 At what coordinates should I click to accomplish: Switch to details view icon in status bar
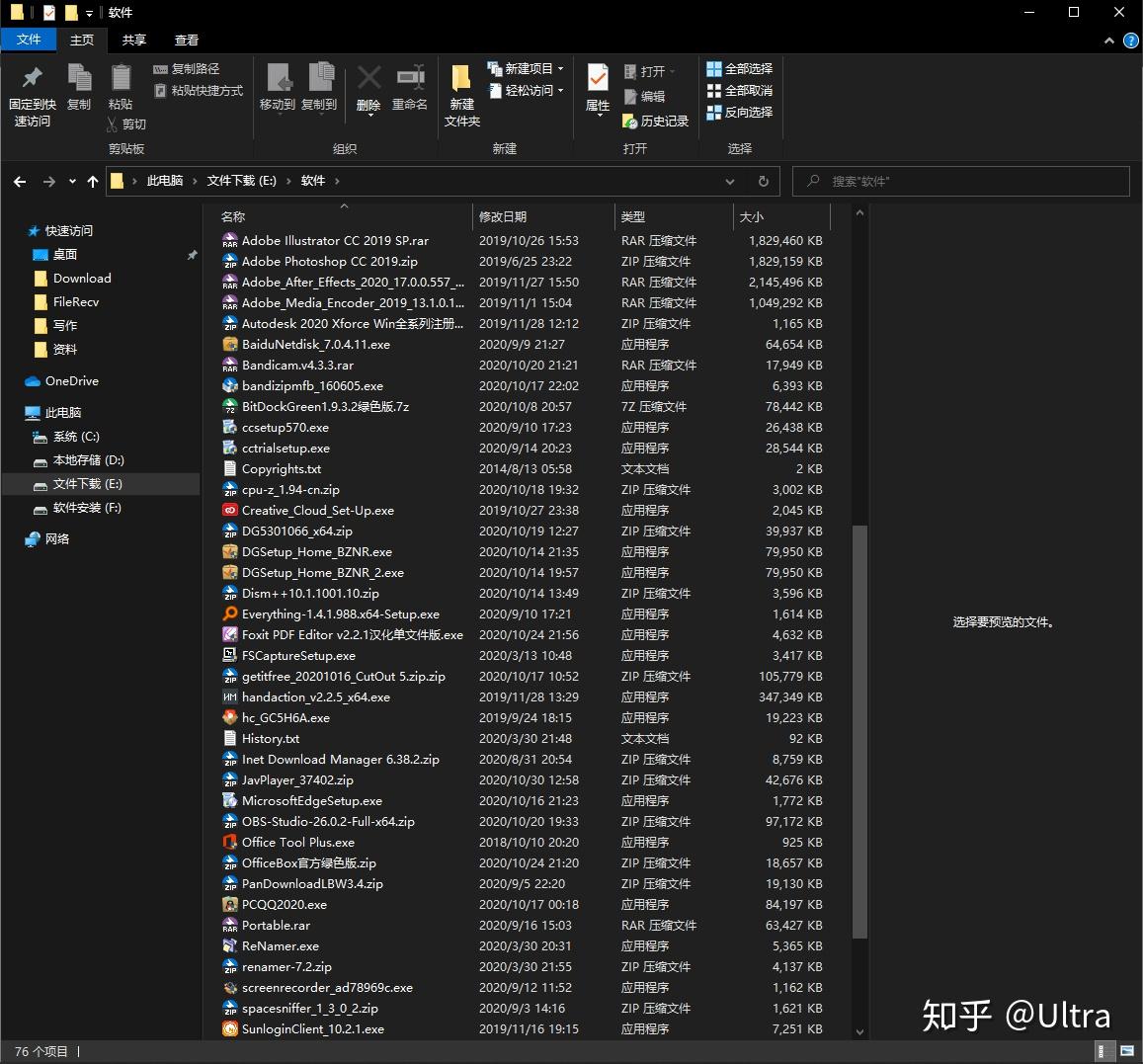1105,1051
